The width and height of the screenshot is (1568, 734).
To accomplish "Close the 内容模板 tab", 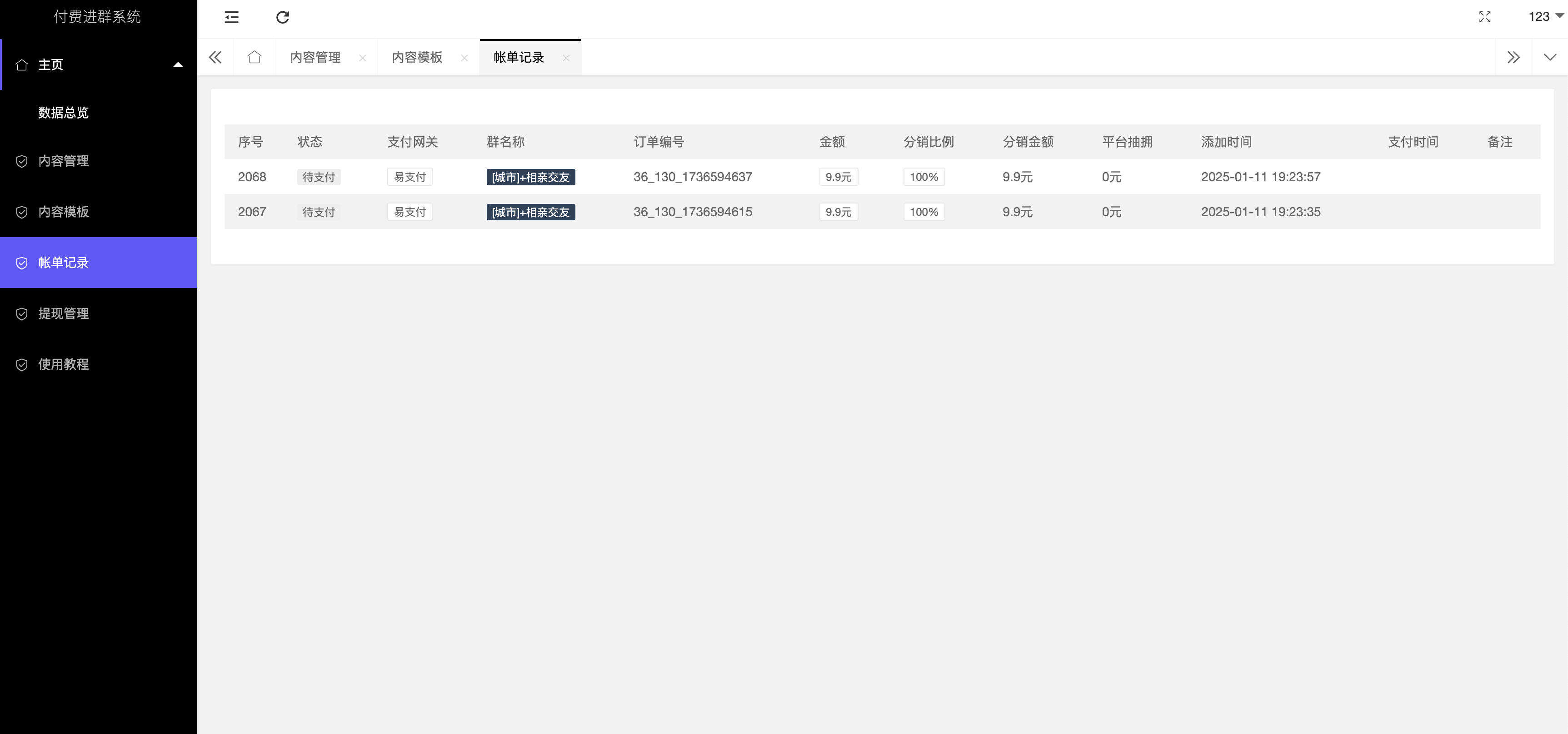I will 464,58.
